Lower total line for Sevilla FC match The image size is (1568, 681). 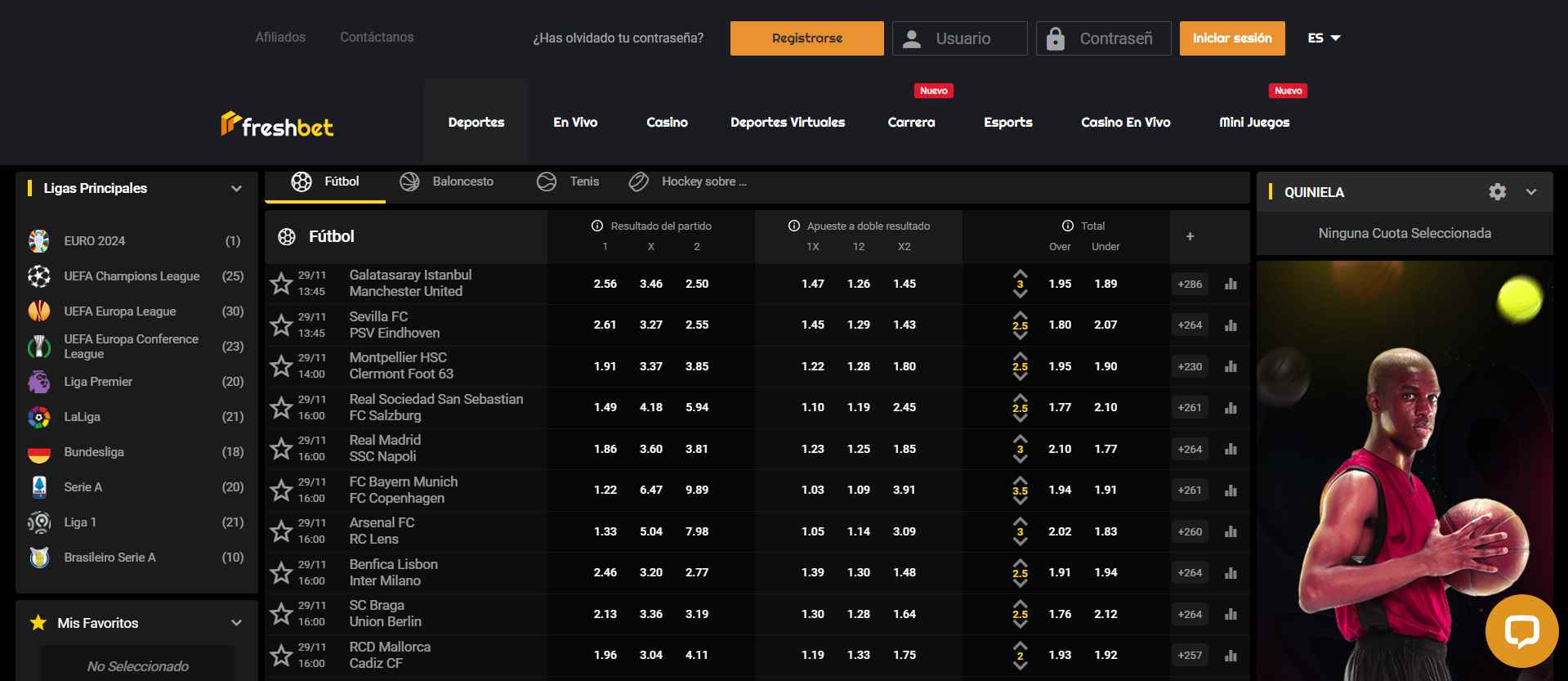coord(1020,335)
